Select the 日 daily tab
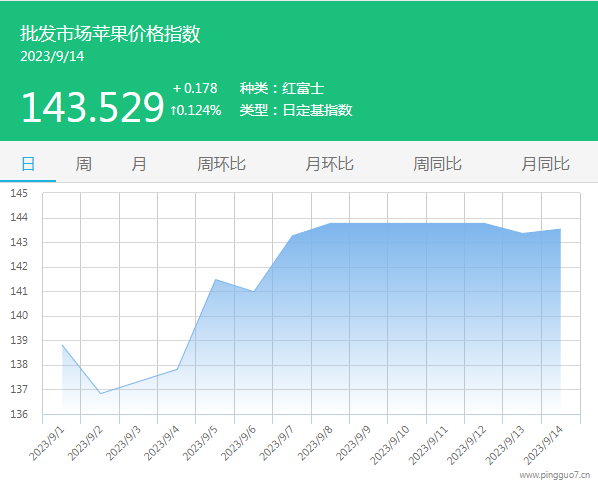This screenshot has width=598, height=487. coord(28,164)
